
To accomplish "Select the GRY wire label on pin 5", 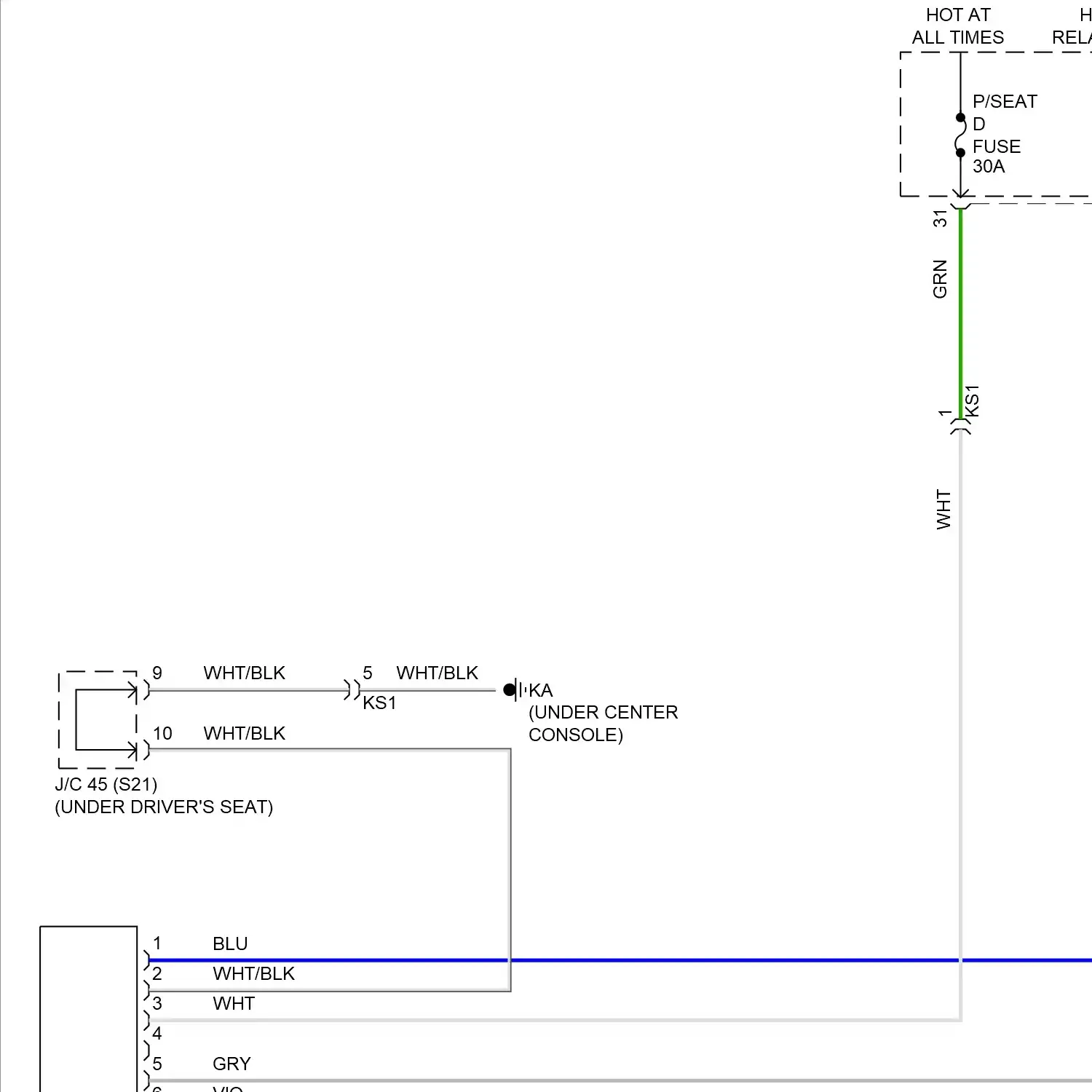I will pos(232,1064).
